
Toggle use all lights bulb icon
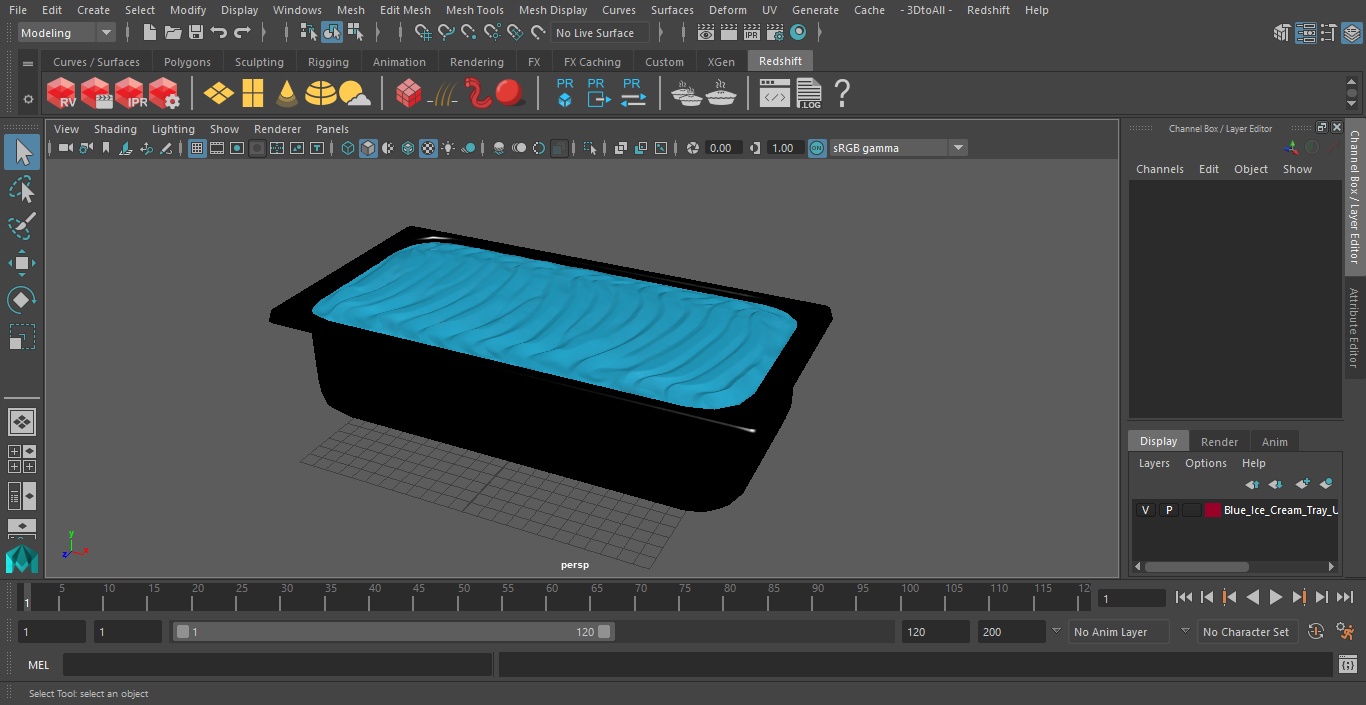pos(448,148)
